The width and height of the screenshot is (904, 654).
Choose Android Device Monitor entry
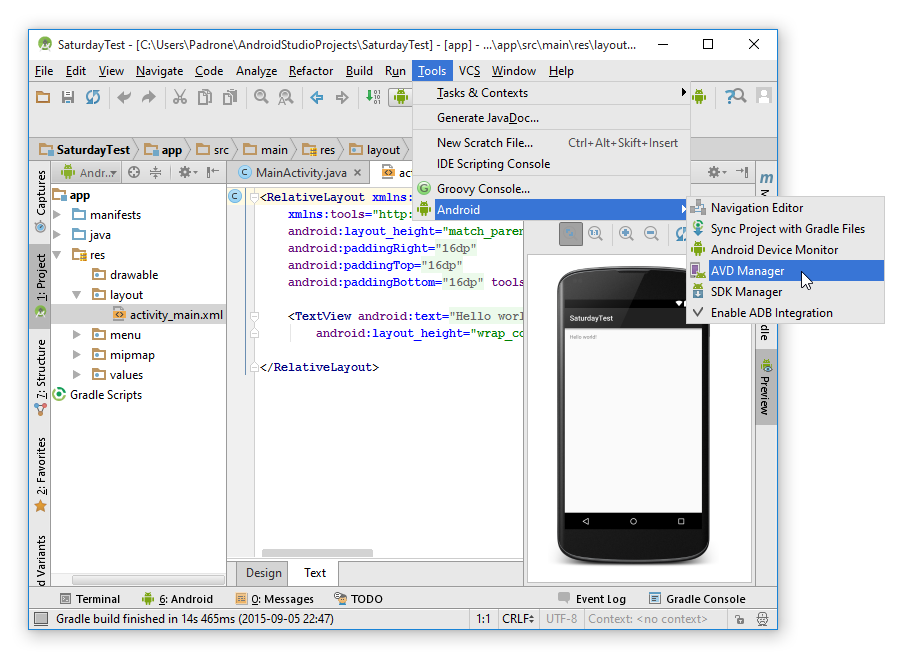785,250
